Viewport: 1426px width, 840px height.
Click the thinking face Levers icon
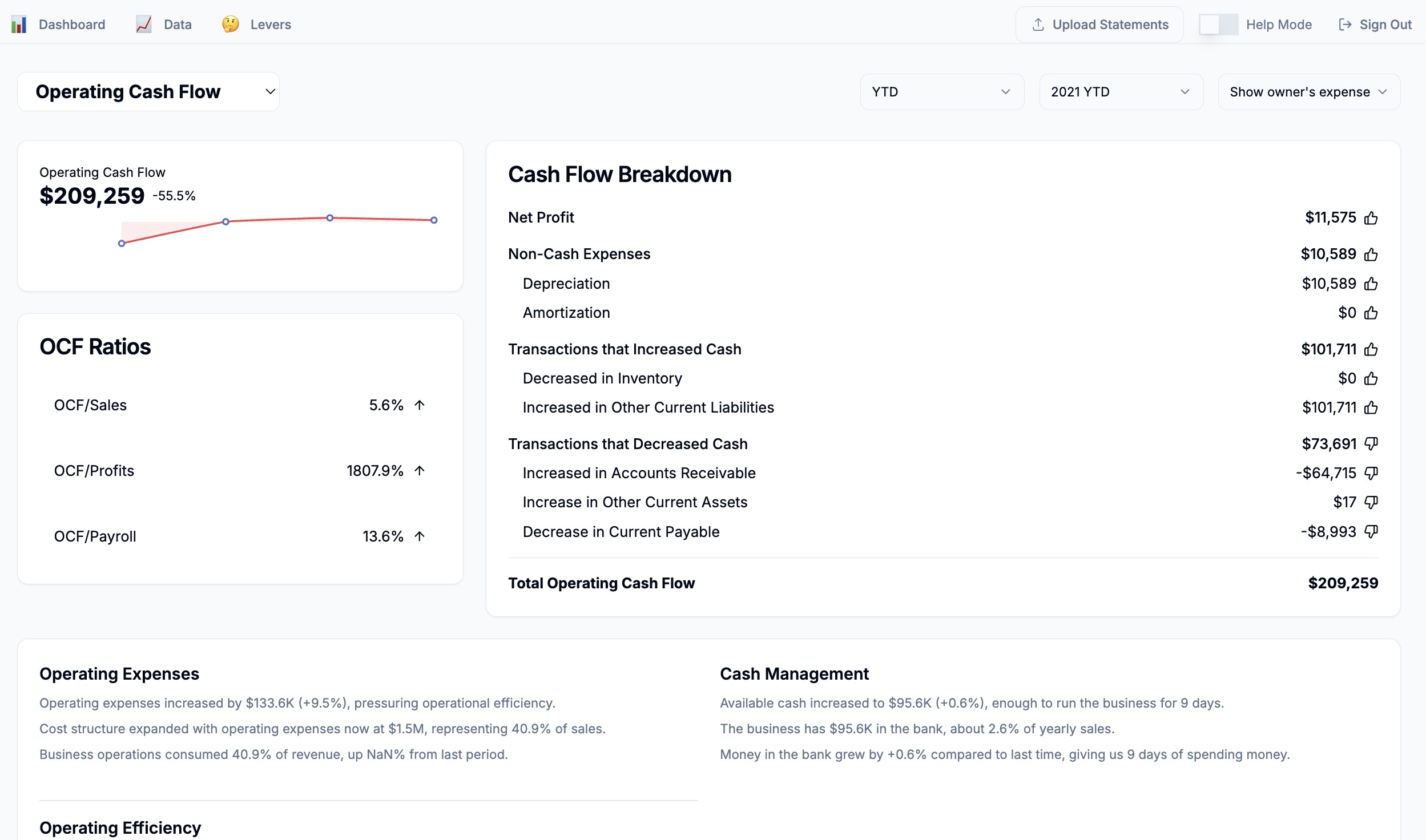pyautogui.click(x=231, y=25)
